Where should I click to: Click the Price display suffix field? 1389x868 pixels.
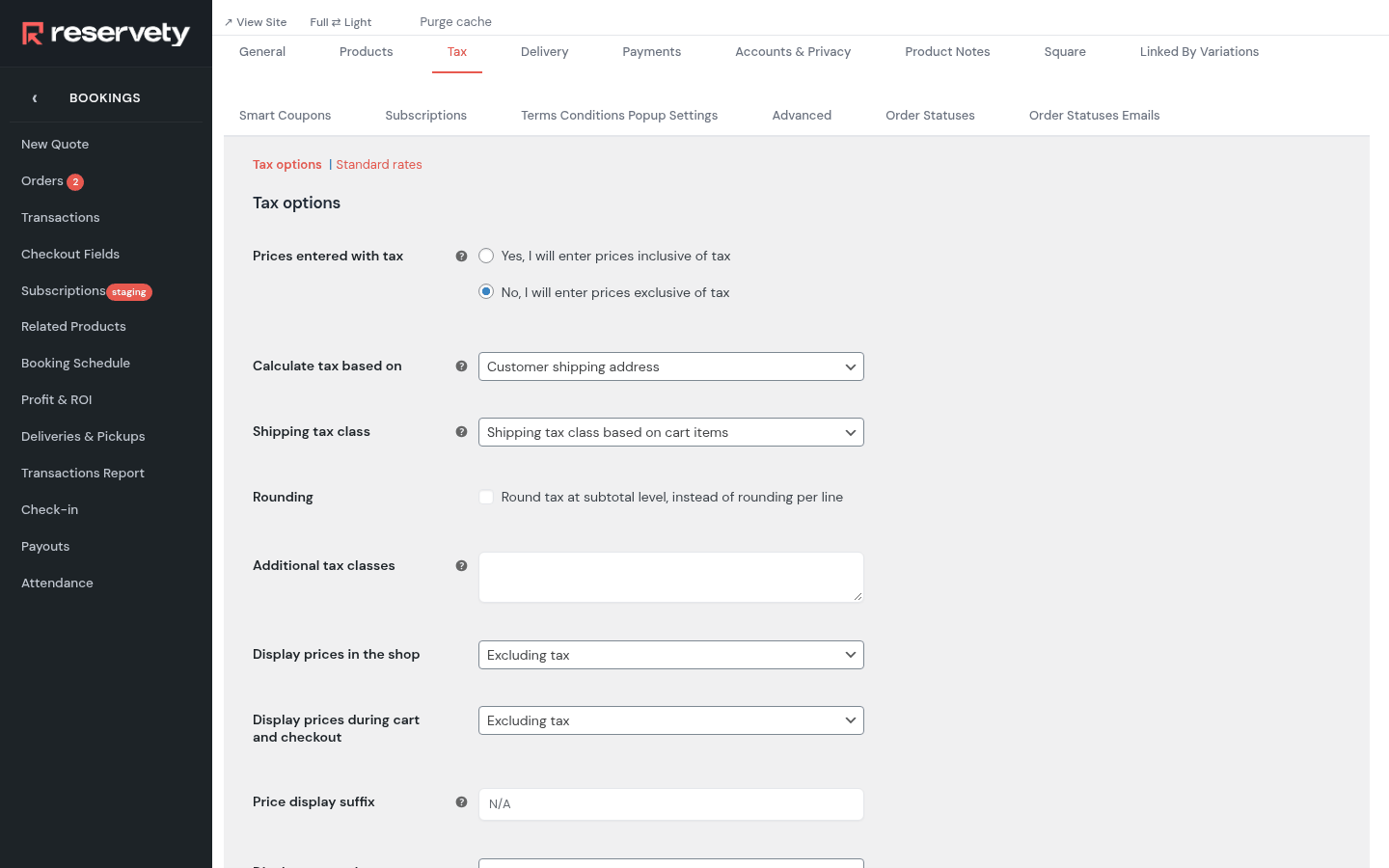[671, 804]
